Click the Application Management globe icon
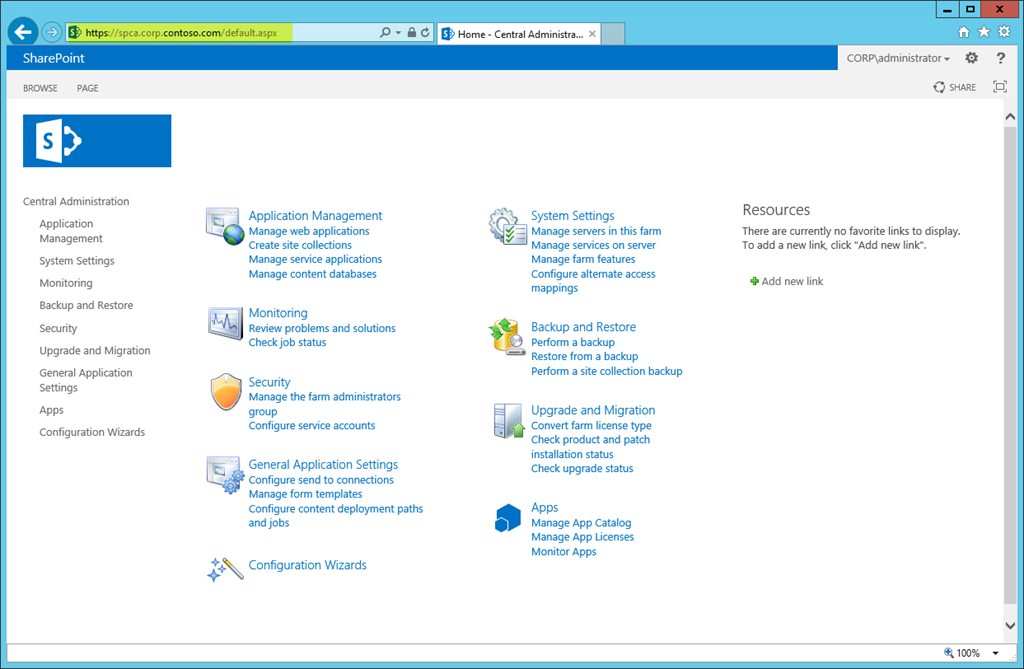 point(225,227)
